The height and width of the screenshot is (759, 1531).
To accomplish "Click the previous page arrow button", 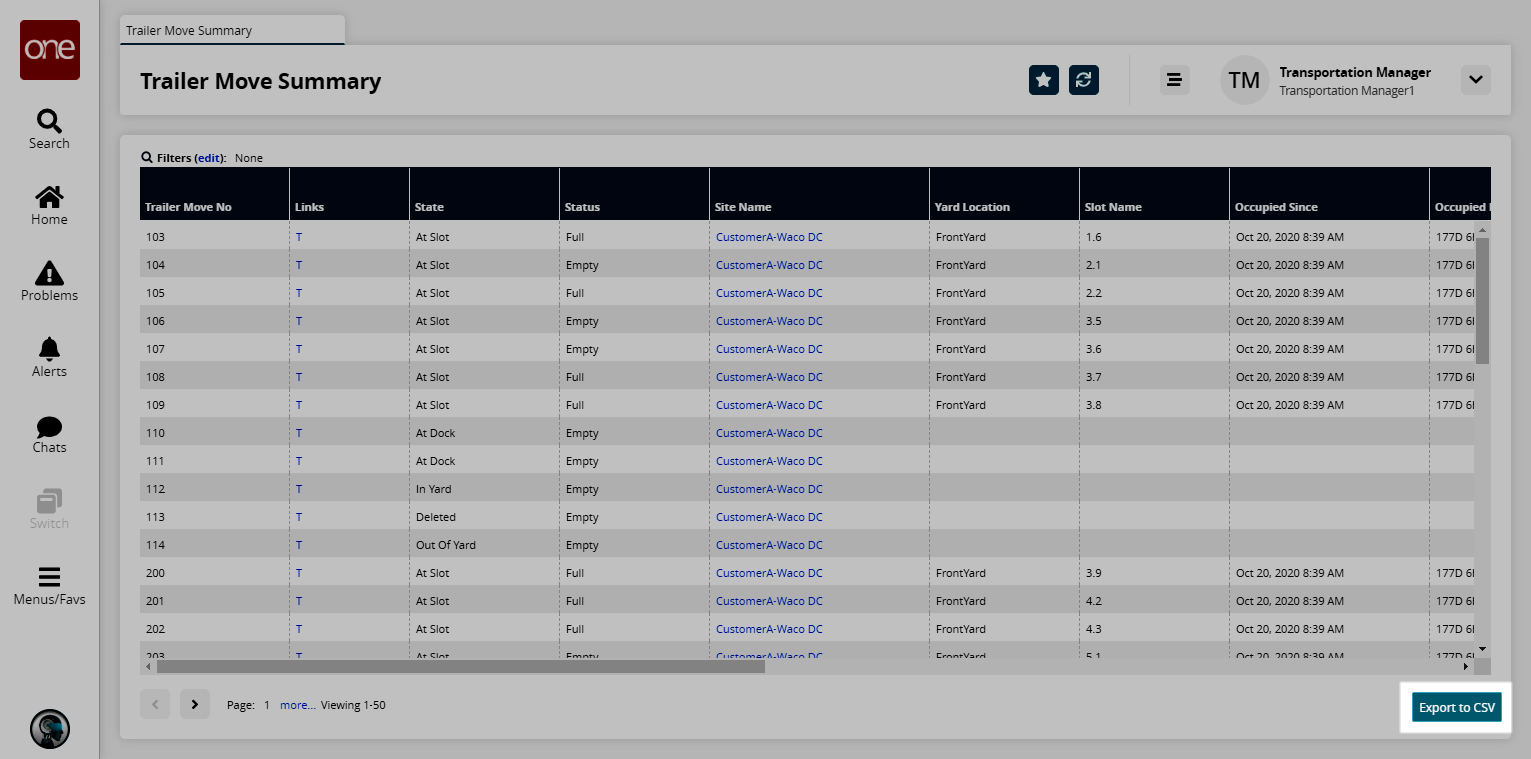I will (x=155, y=704).
